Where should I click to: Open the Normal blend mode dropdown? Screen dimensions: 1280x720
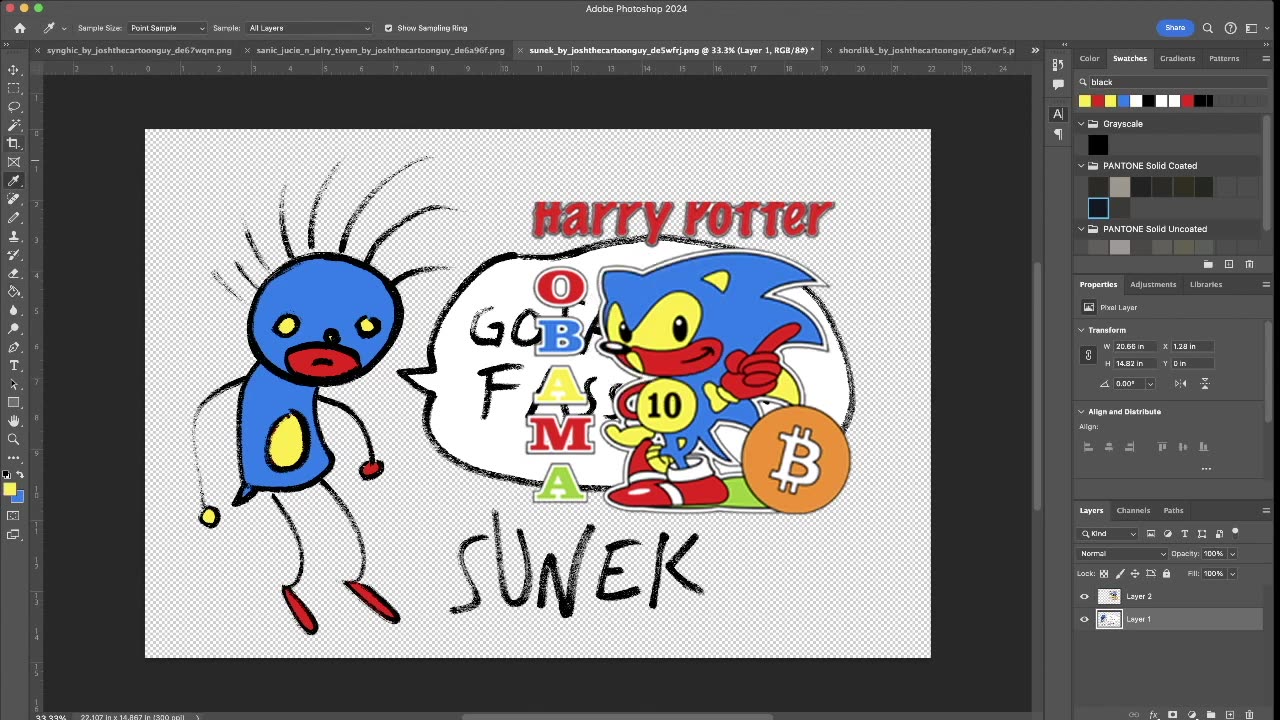click(x=1123, y=554)
